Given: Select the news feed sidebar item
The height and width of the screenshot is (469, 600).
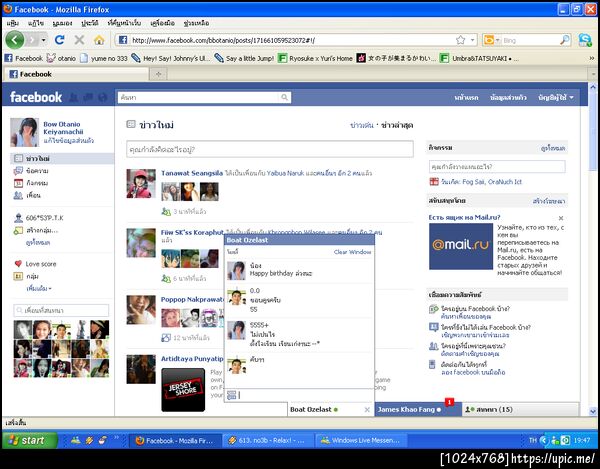Looking at the screenshot, I should (x=62, y=158).
